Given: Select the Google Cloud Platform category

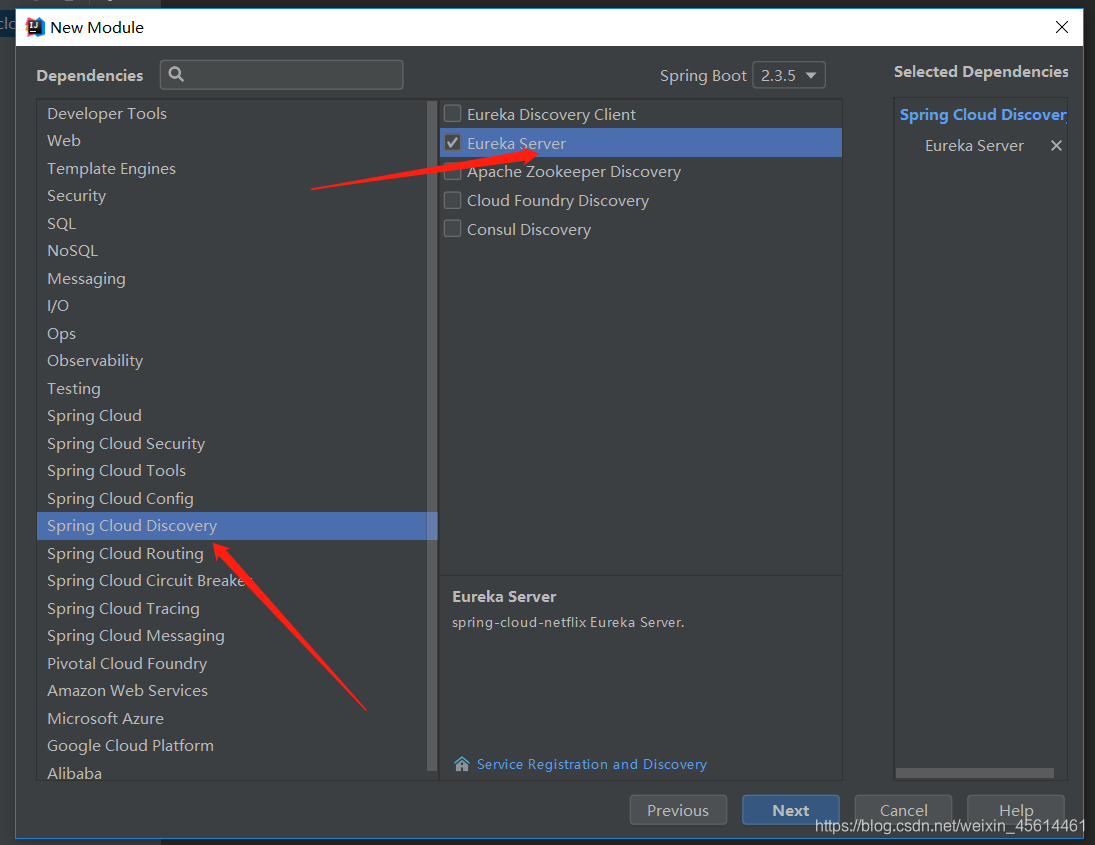Looking at the screenshot, I should click(231, 746).
